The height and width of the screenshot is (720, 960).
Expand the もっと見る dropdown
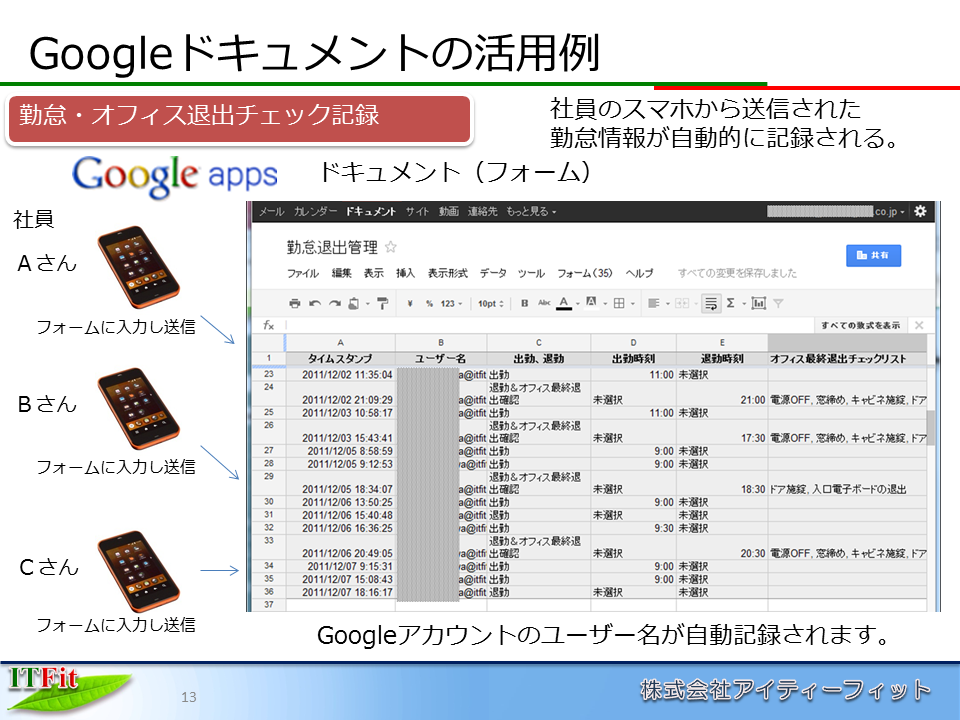click(x=531, y=211)
